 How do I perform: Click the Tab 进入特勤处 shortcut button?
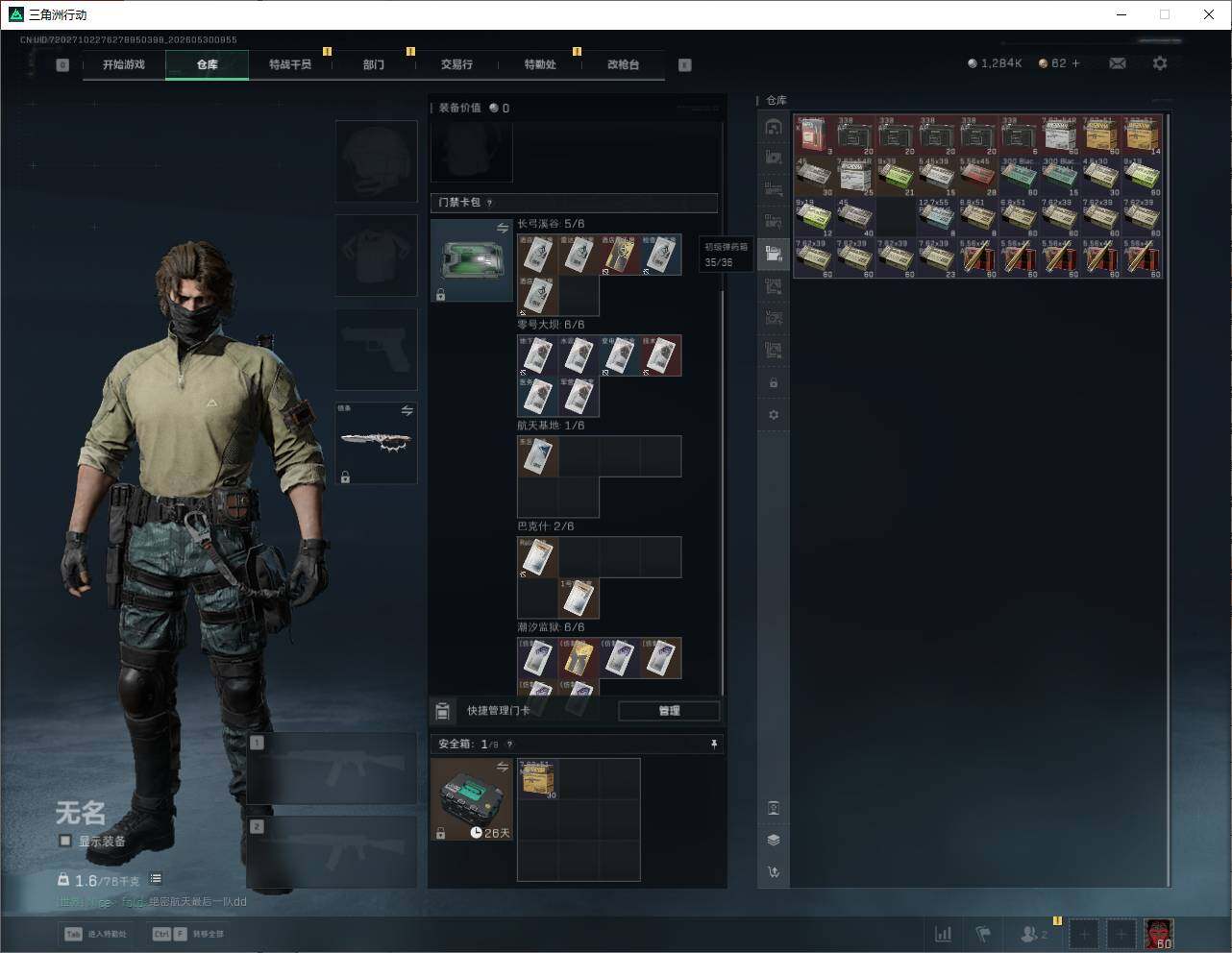pyautogui.click(x=95, y=934)
